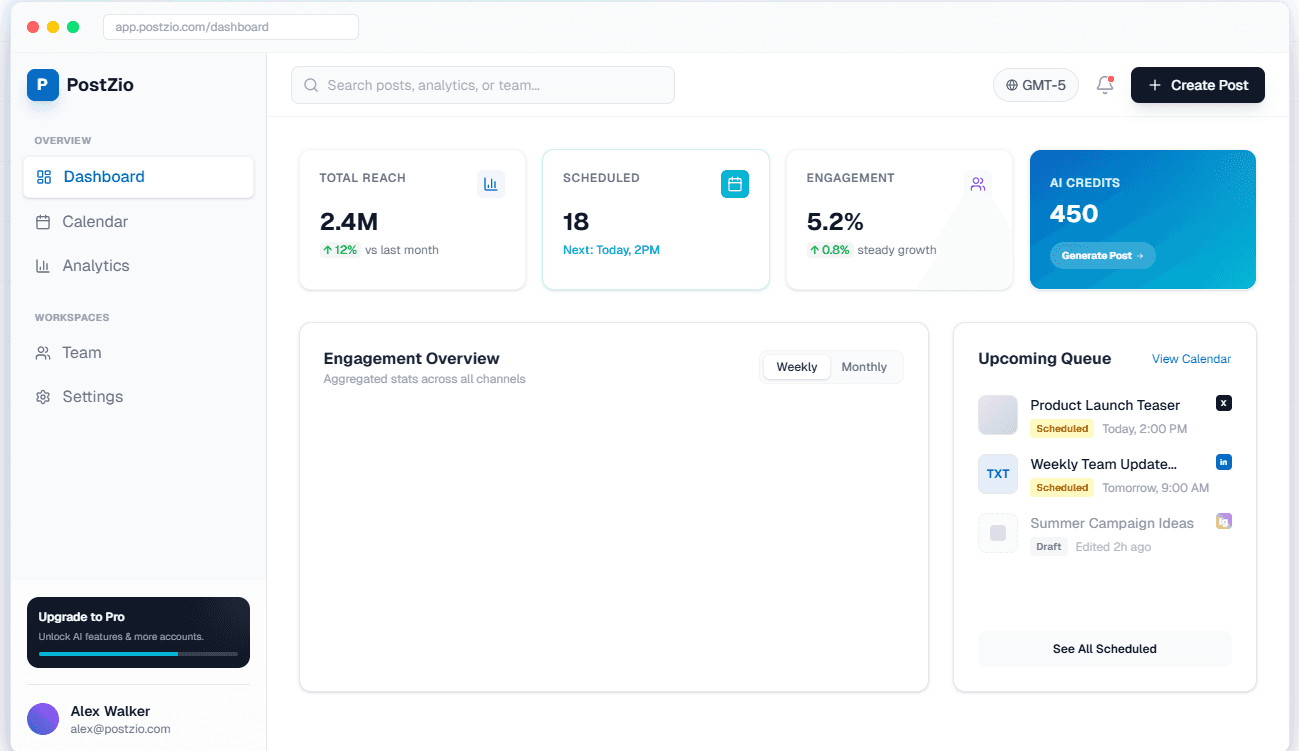The height and width of the screenshot is (751, 1299).
Task: Click the search posts input field
Action: (x=482, y=85)
